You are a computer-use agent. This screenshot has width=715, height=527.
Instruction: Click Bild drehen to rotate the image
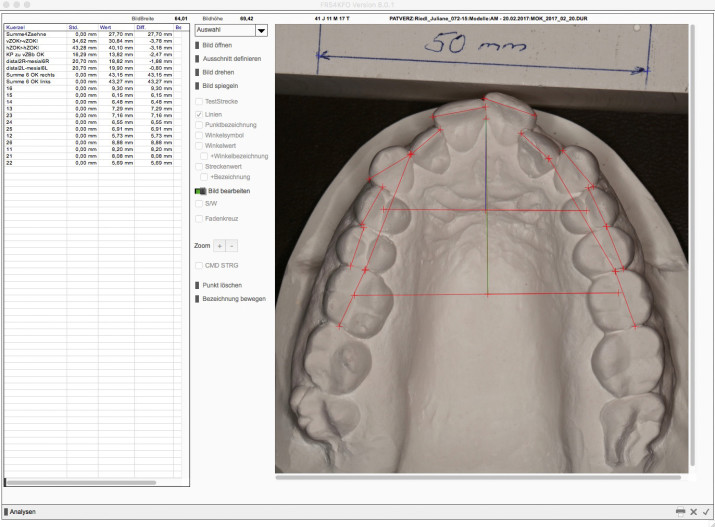point(215,72)
